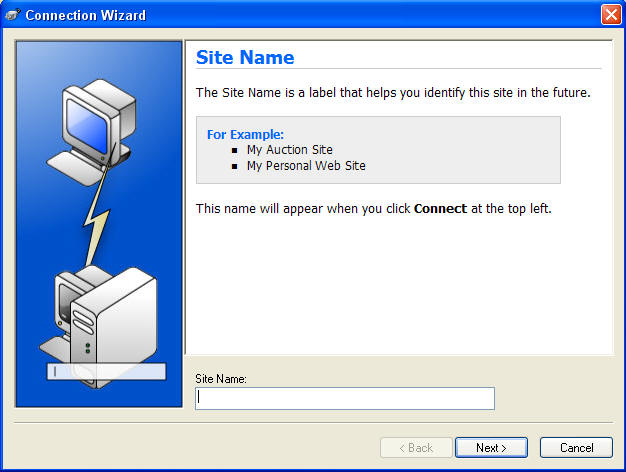Click the translucent bar over the server image

click(105, 372)
